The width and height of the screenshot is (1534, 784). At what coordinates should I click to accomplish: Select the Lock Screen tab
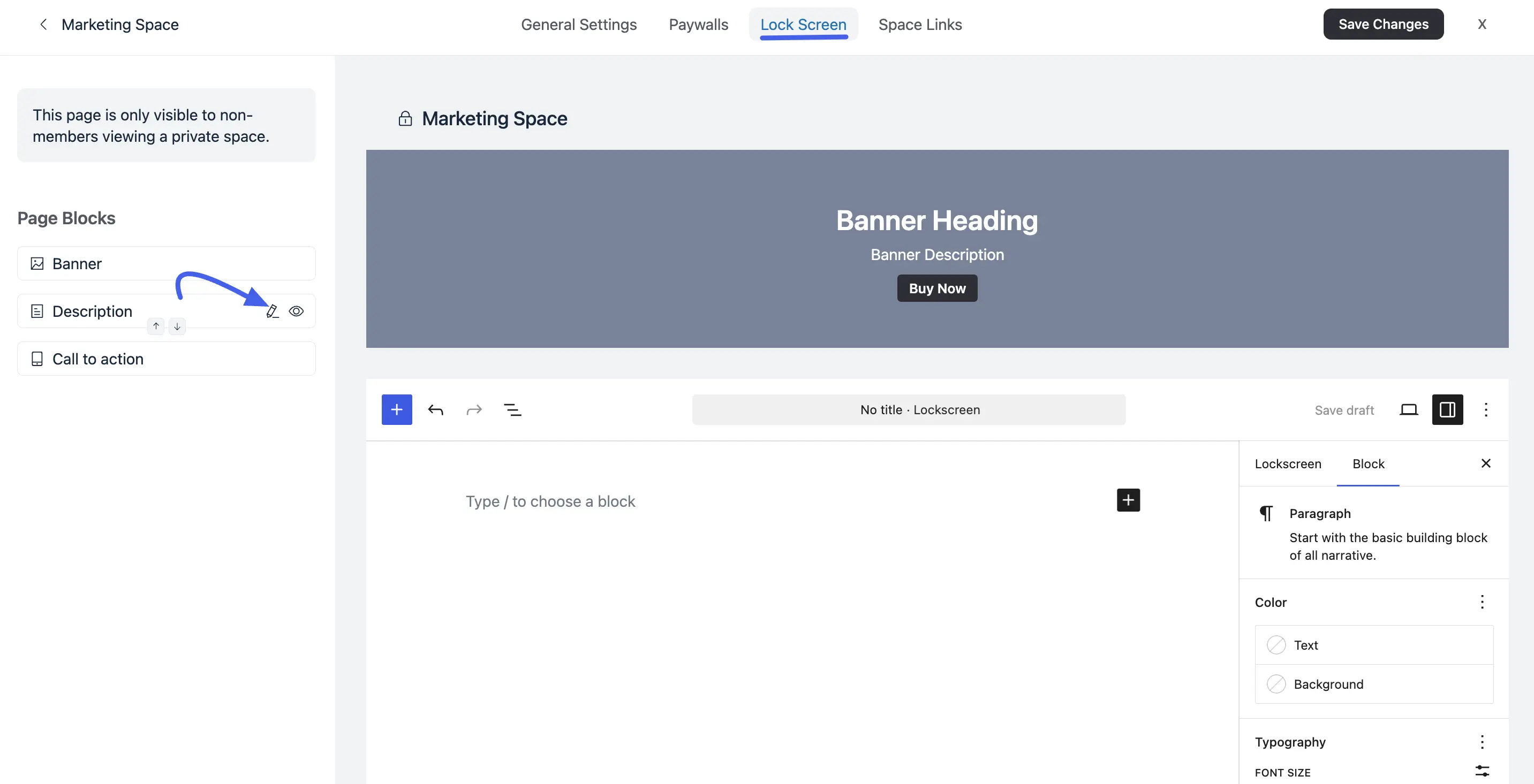803,25
